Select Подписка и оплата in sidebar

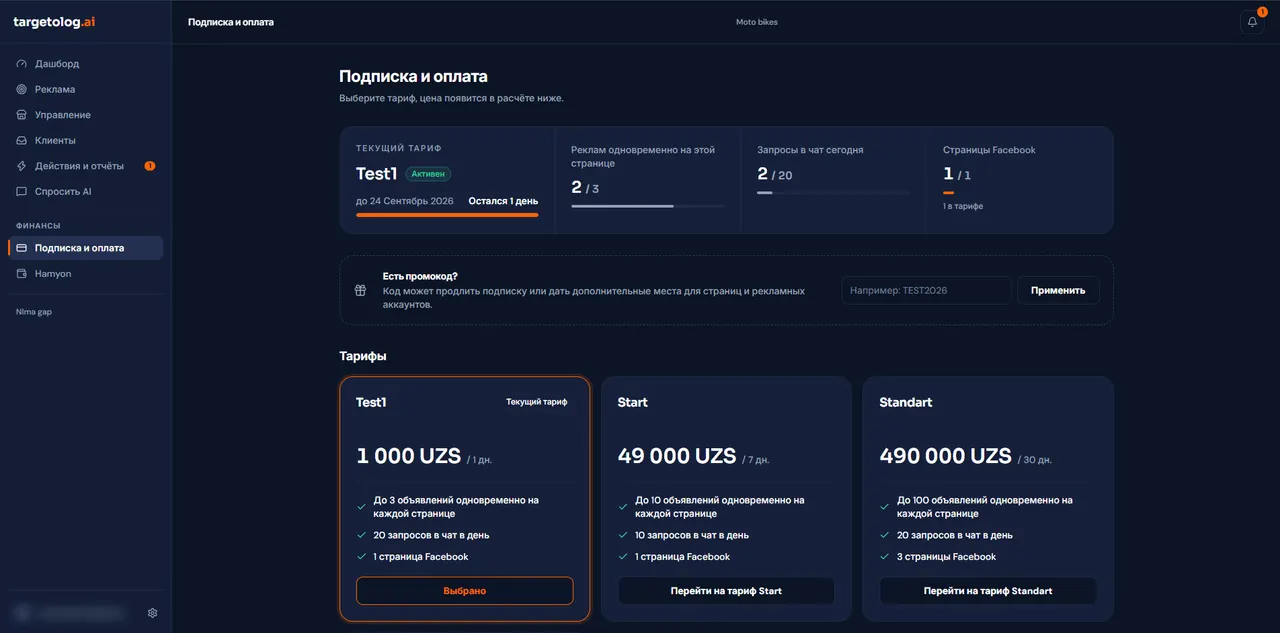[x=85, y=248]
